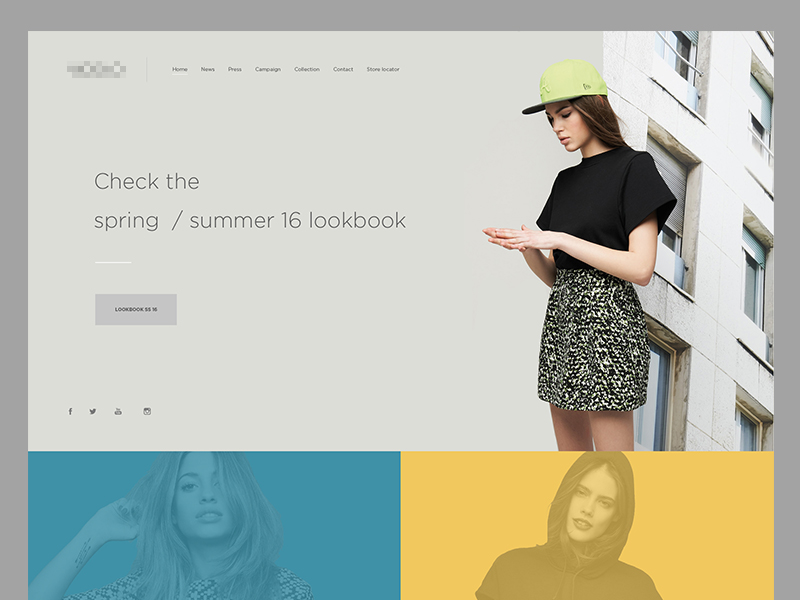Click the 'spring / summer 16 lookbook' heading
Screen dimensions: 800x600
click(x=250, y=221)
